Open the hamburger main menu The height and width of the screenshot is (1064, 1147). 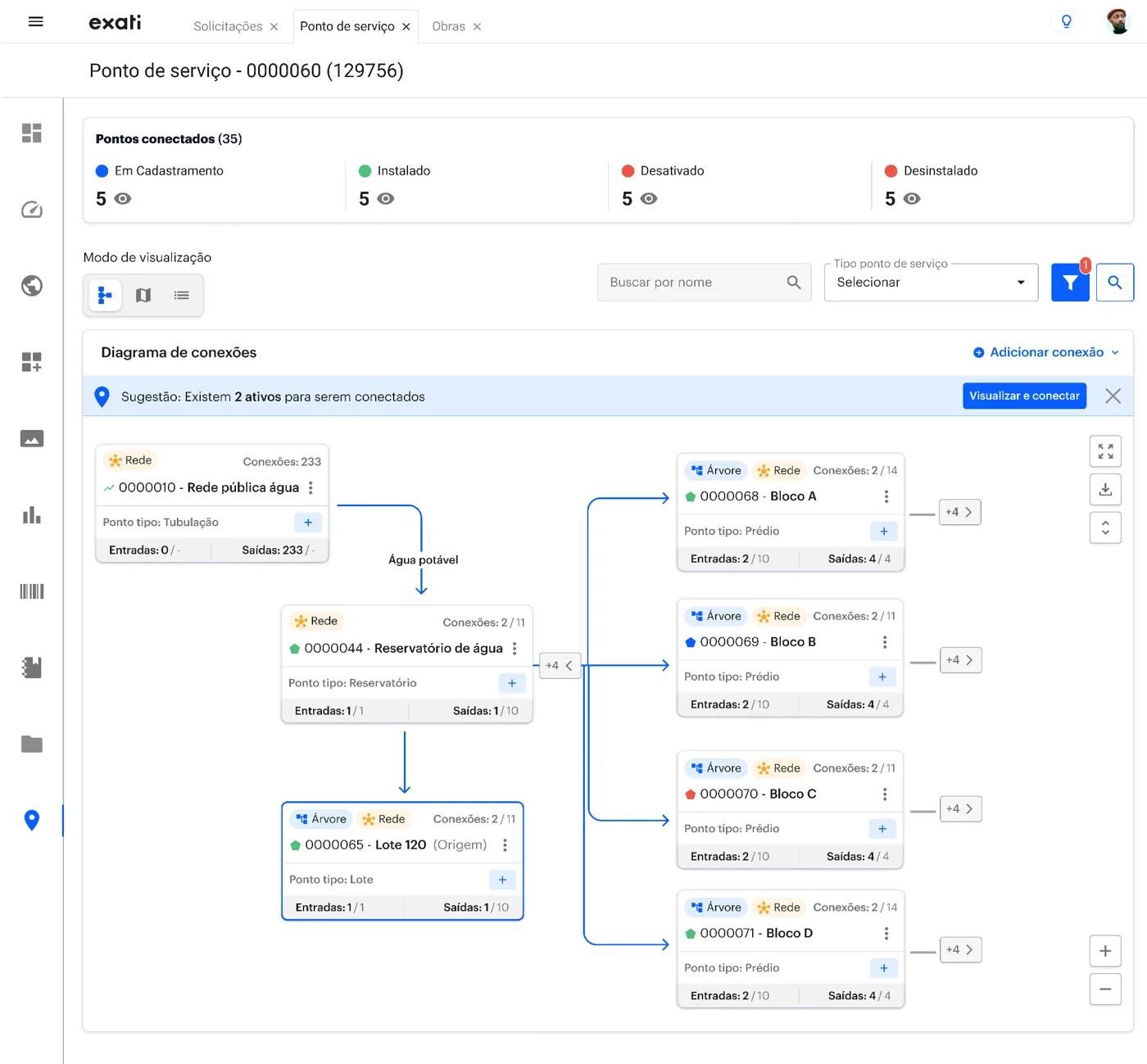coord(35,22)
